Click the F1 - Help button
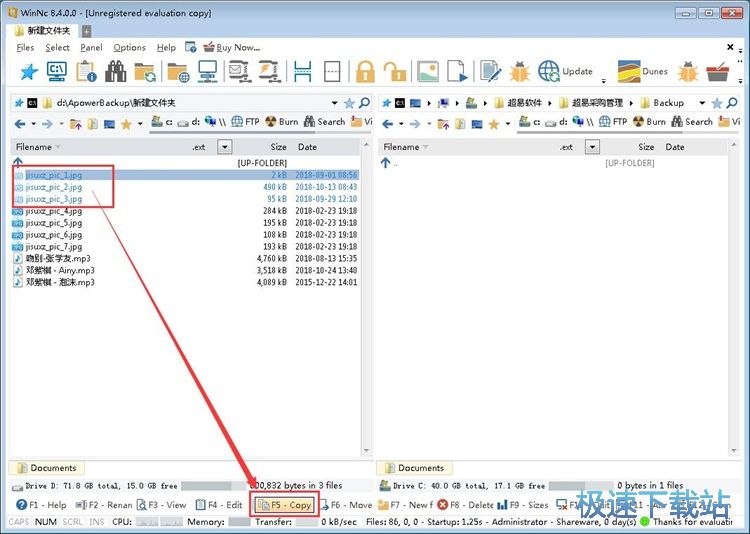This screenshot has width=750, height=534. 42,505
